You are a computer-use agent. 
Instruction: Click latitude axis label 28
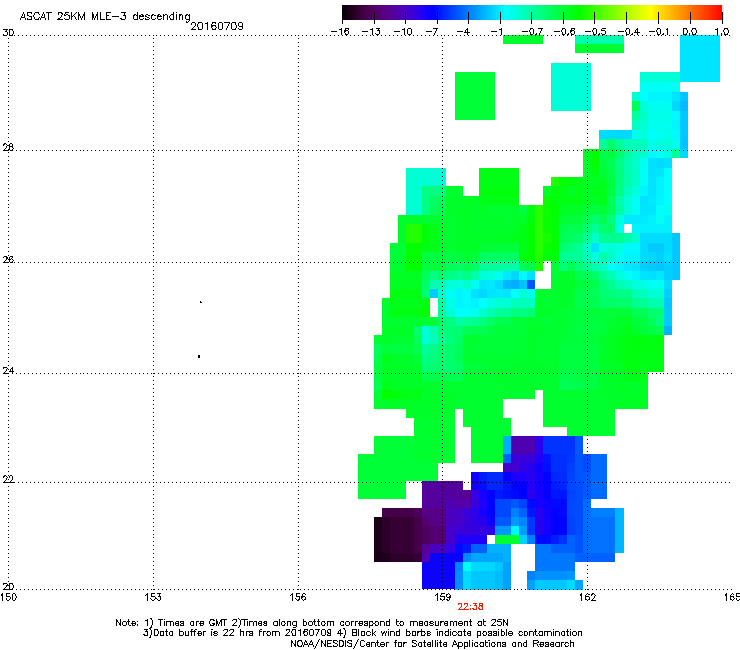pos(8,148)
